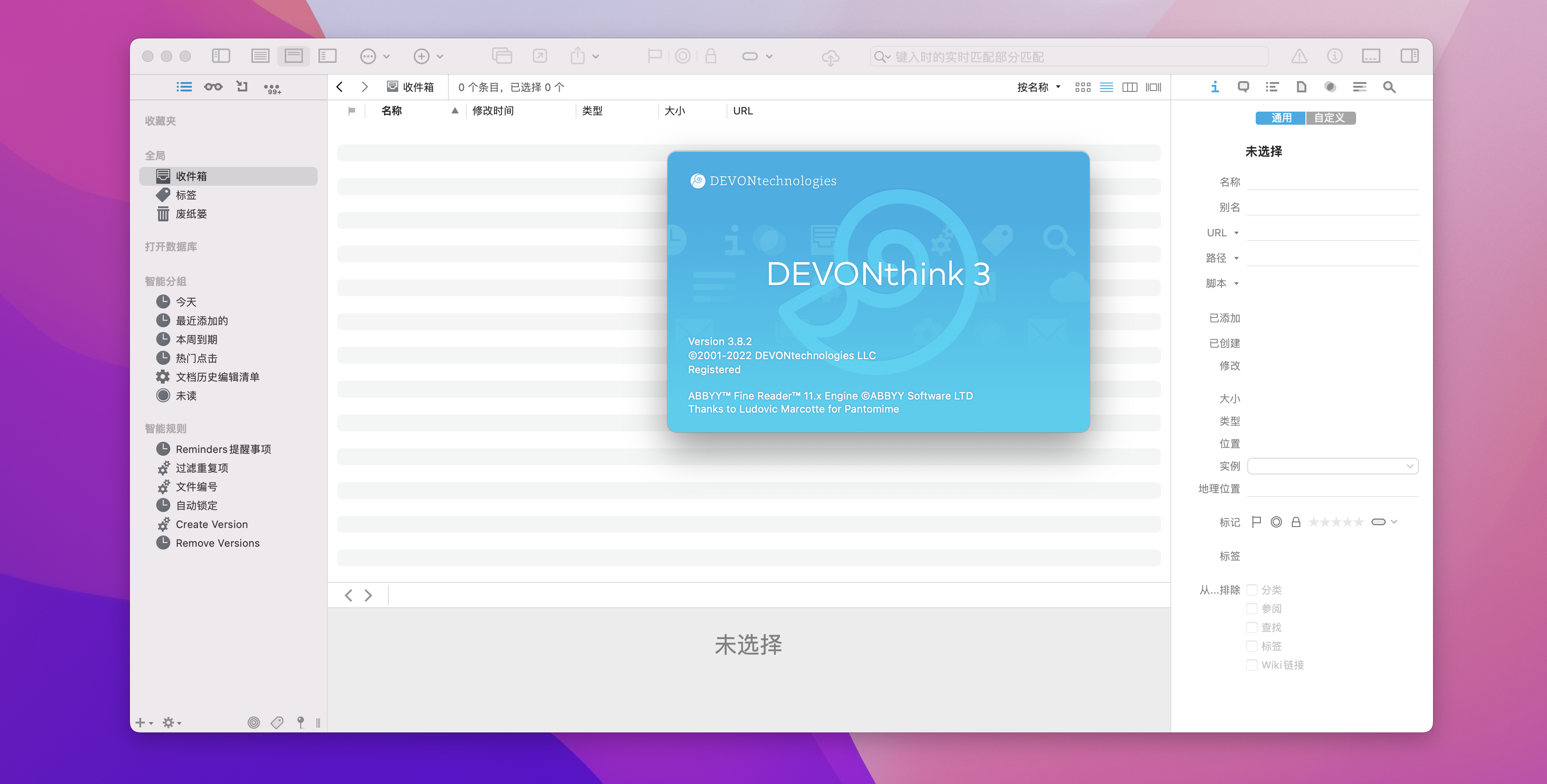This screenshot has width=1547, height=784.
Task: Show the annotations speech bubble inspector
Action: pyautogui.click(x=1243, y=87)
